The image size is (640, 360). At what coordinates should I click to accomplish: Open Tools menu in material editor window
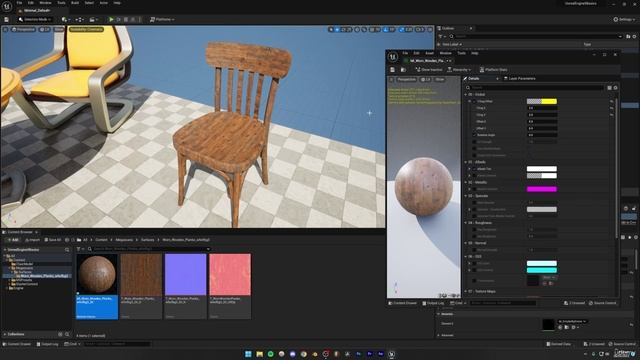(461, 53)
